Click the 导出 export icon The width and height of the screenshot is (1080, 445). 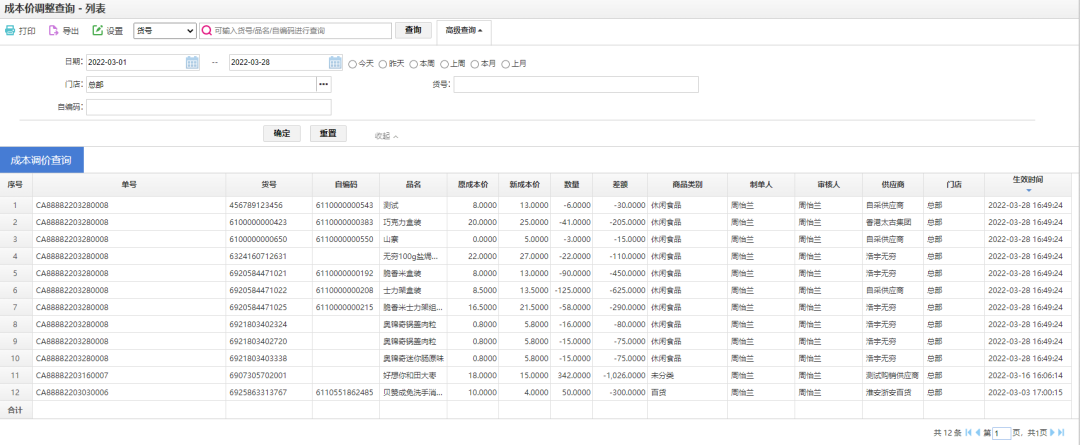click(54, 31)
